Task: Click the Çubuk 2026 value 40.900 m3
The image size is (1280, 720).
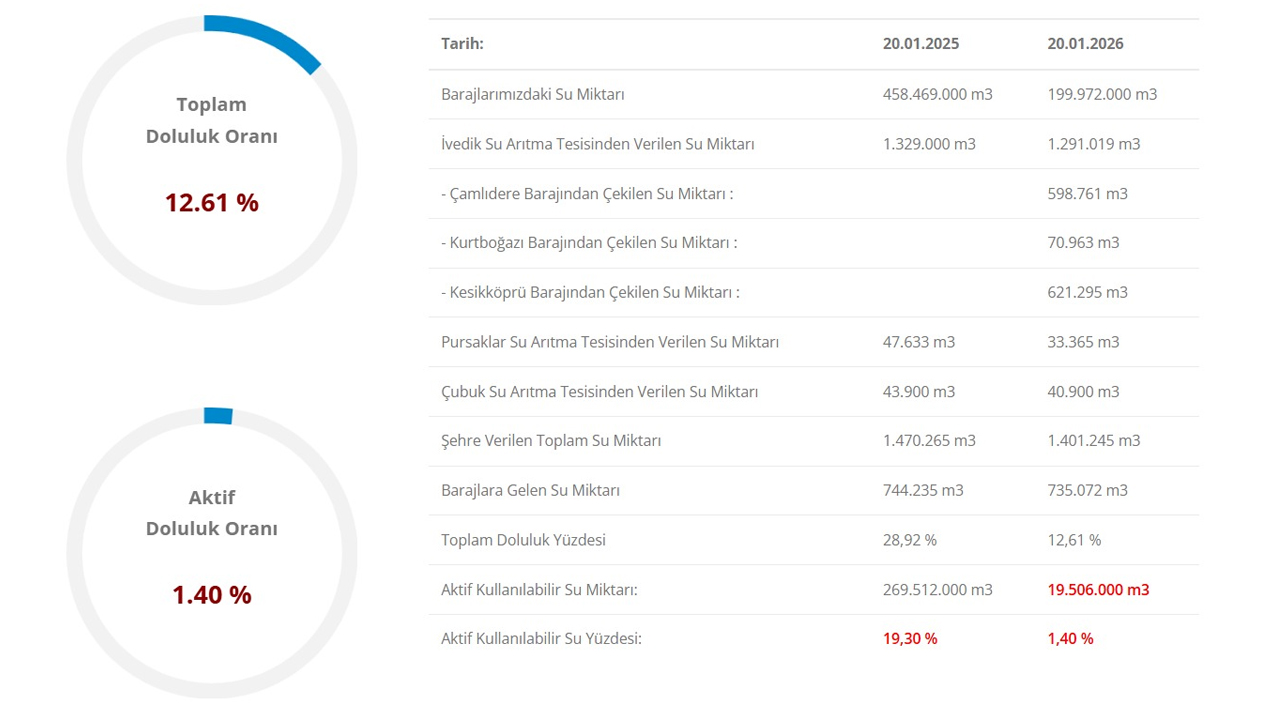Action: tap(1083, 391)
